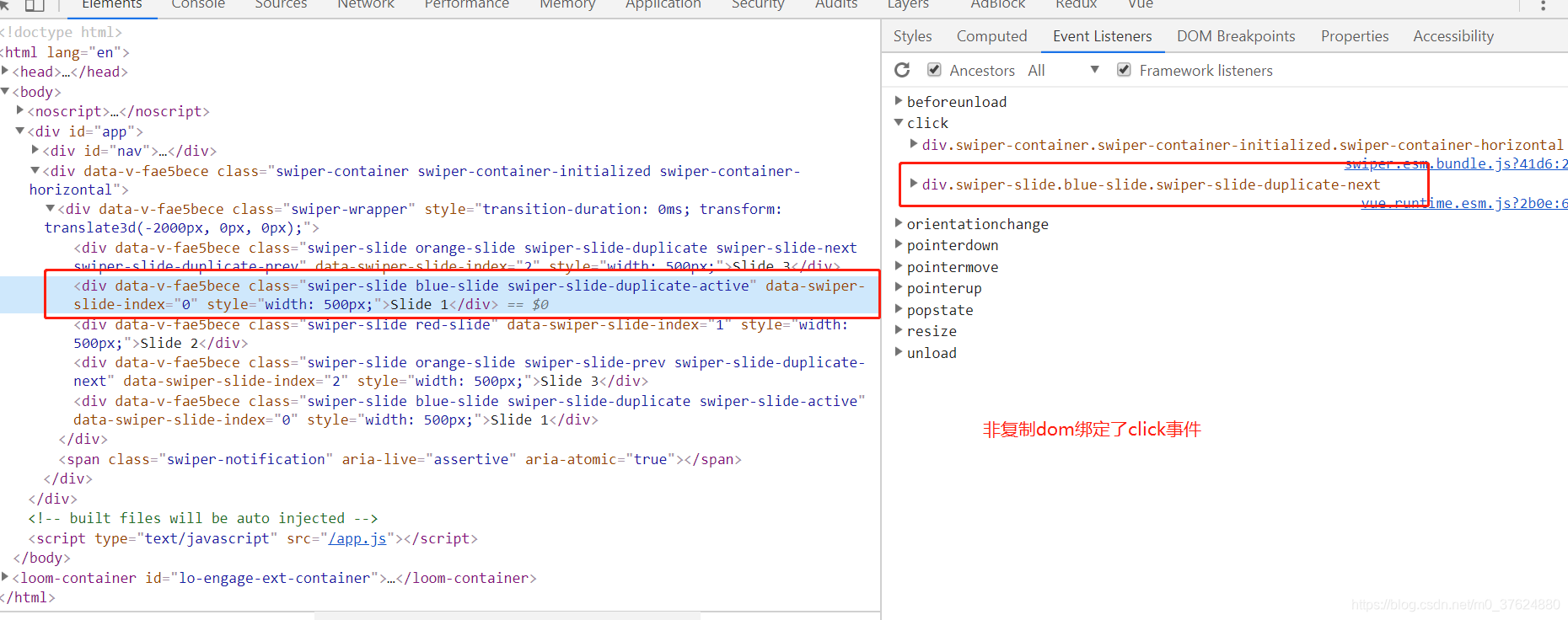The height and width of the screenshot is (620, 1568).
Task: Toggle Framework listeners checkbox
Action: click(x=1124, y=70)
